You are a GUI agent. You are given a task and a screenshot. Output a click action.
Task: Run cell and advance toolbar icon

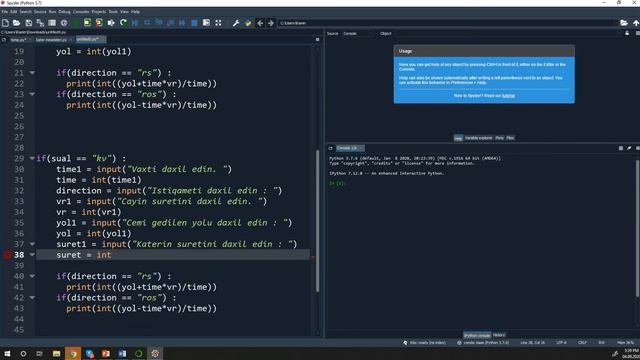click(x=99, y=23)
